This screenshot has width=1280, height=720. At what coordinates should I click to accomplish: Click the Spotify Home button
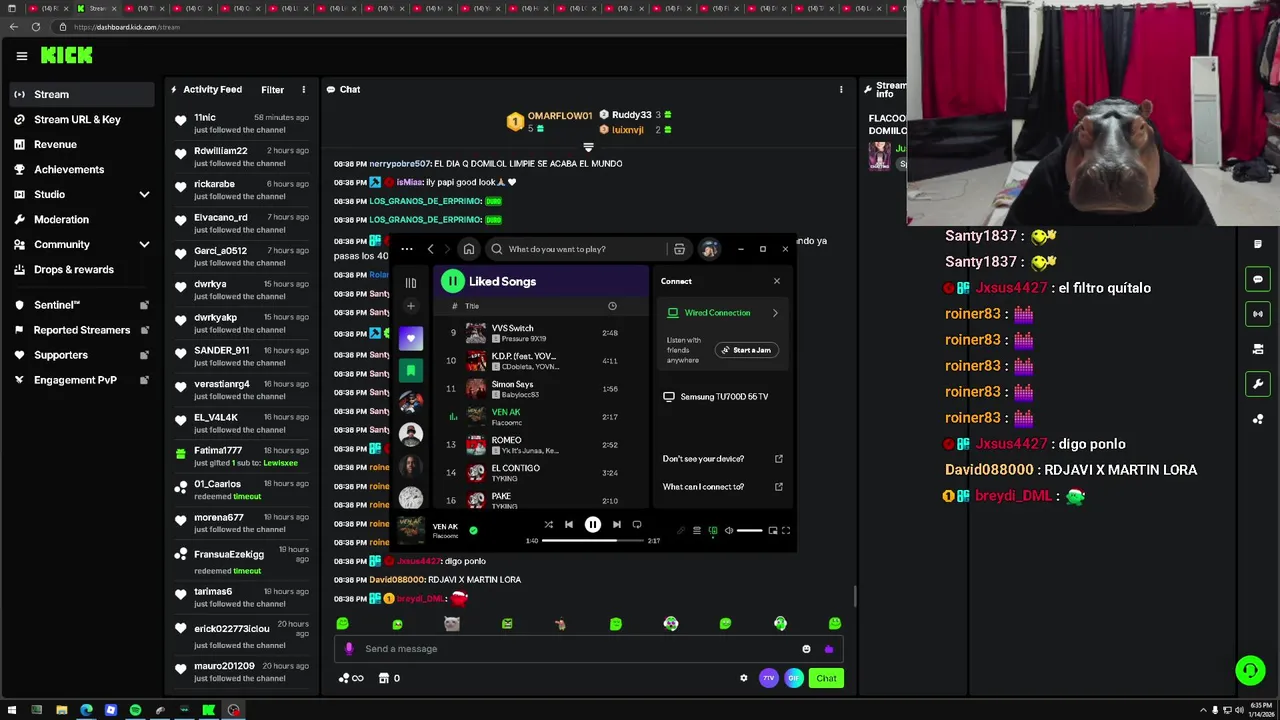[468, 249]
